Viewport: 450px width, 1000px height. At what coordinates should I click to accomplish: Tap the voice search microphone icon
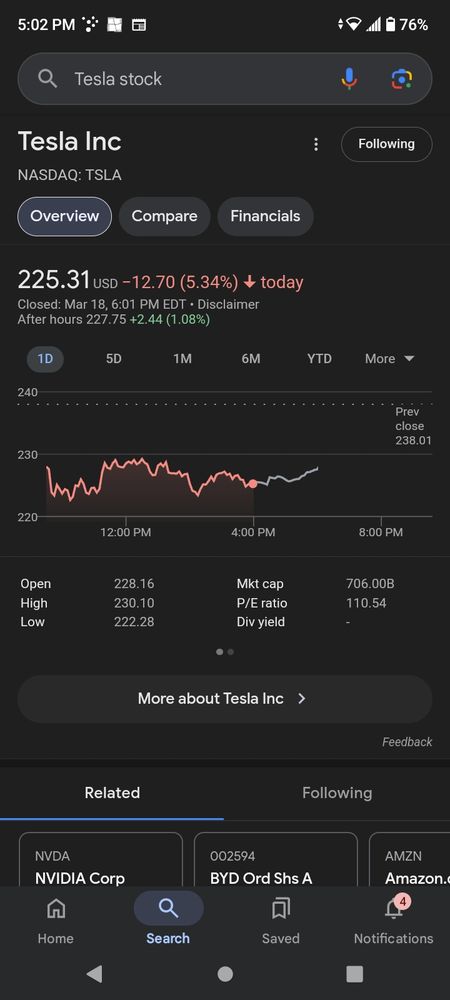(x=349, y=78)
